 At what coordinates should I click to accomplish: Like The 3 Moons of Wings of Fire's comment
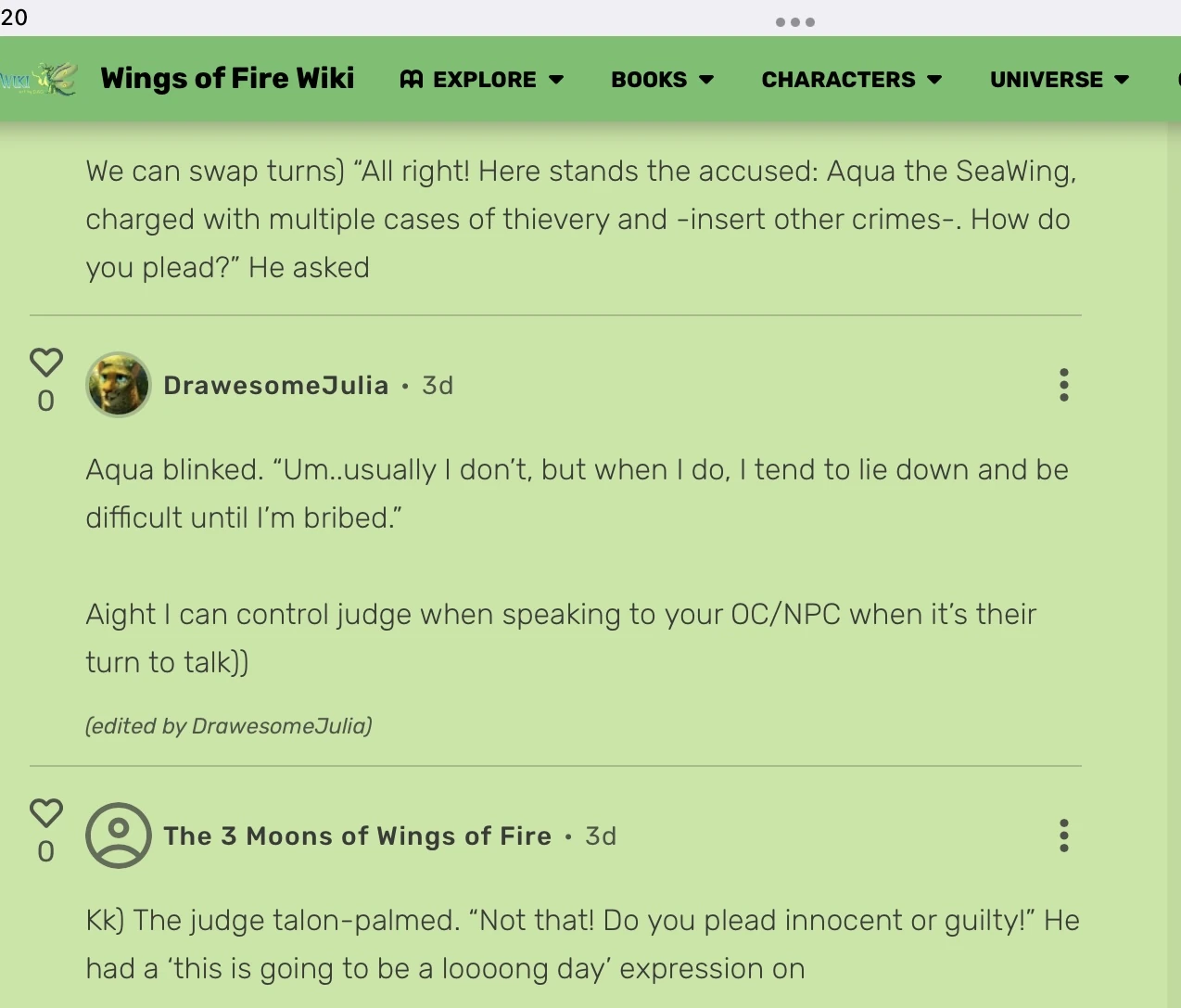click(46, 813)
